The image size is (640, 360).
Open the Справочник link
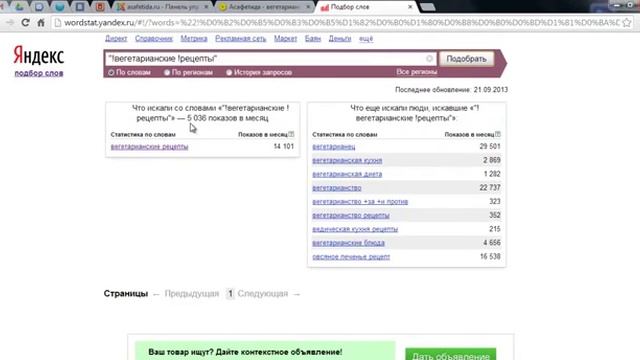pos(154,38)
